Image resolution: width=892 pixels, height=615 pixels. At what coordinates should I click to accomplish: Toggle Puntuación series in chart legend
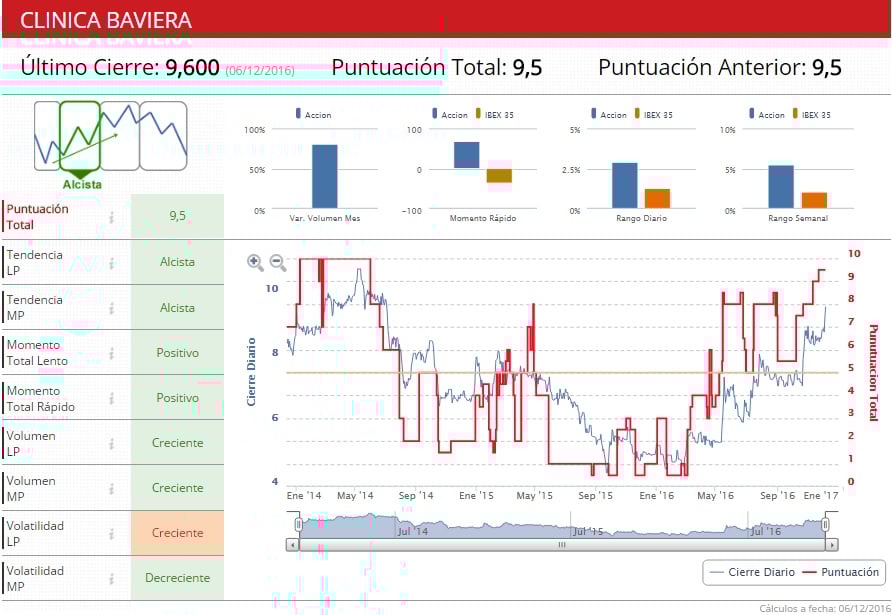pyautogui.click(x=841, y=572)
